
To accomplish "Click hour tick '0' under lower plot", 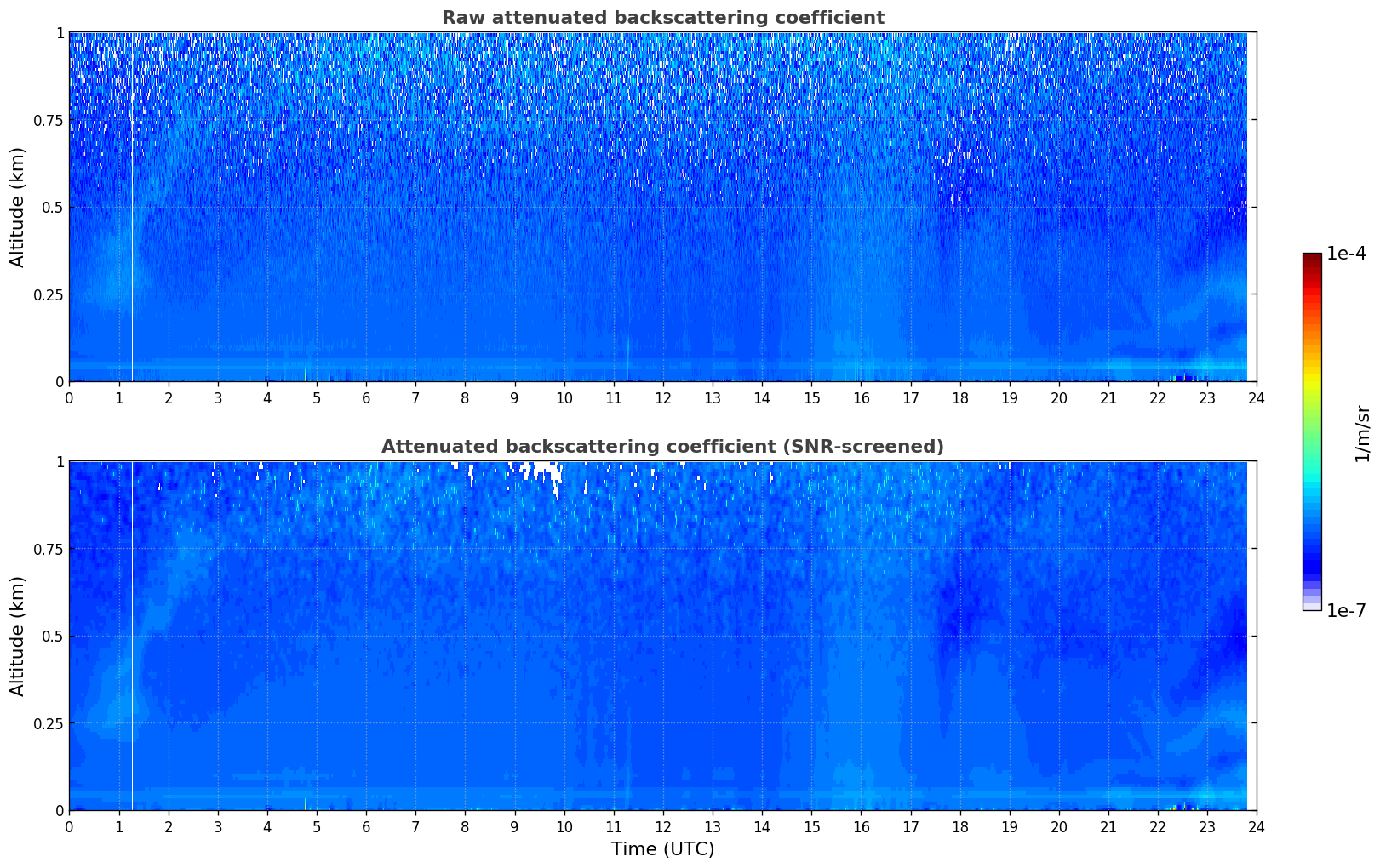I will point(69,826).
